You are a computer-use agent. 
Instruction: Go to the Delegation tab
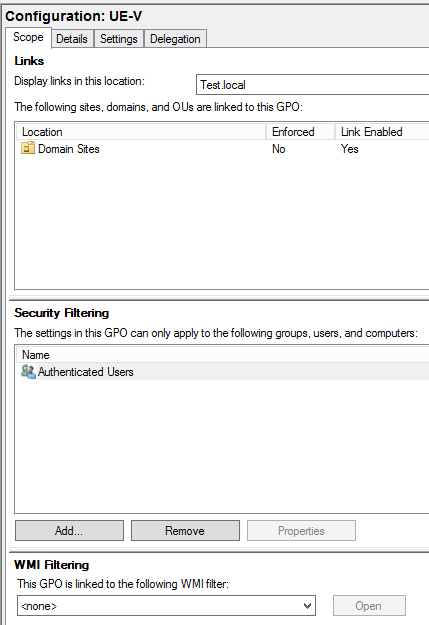coord(175,39)
